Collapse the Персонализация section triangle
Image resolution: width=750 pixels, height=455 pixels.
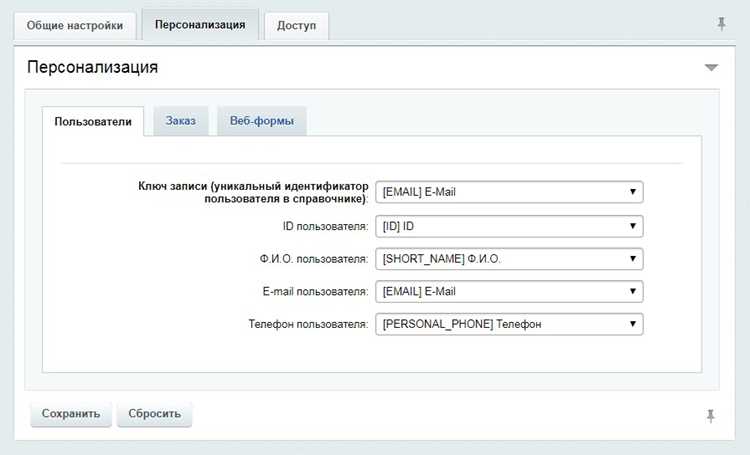click(711, 67)
